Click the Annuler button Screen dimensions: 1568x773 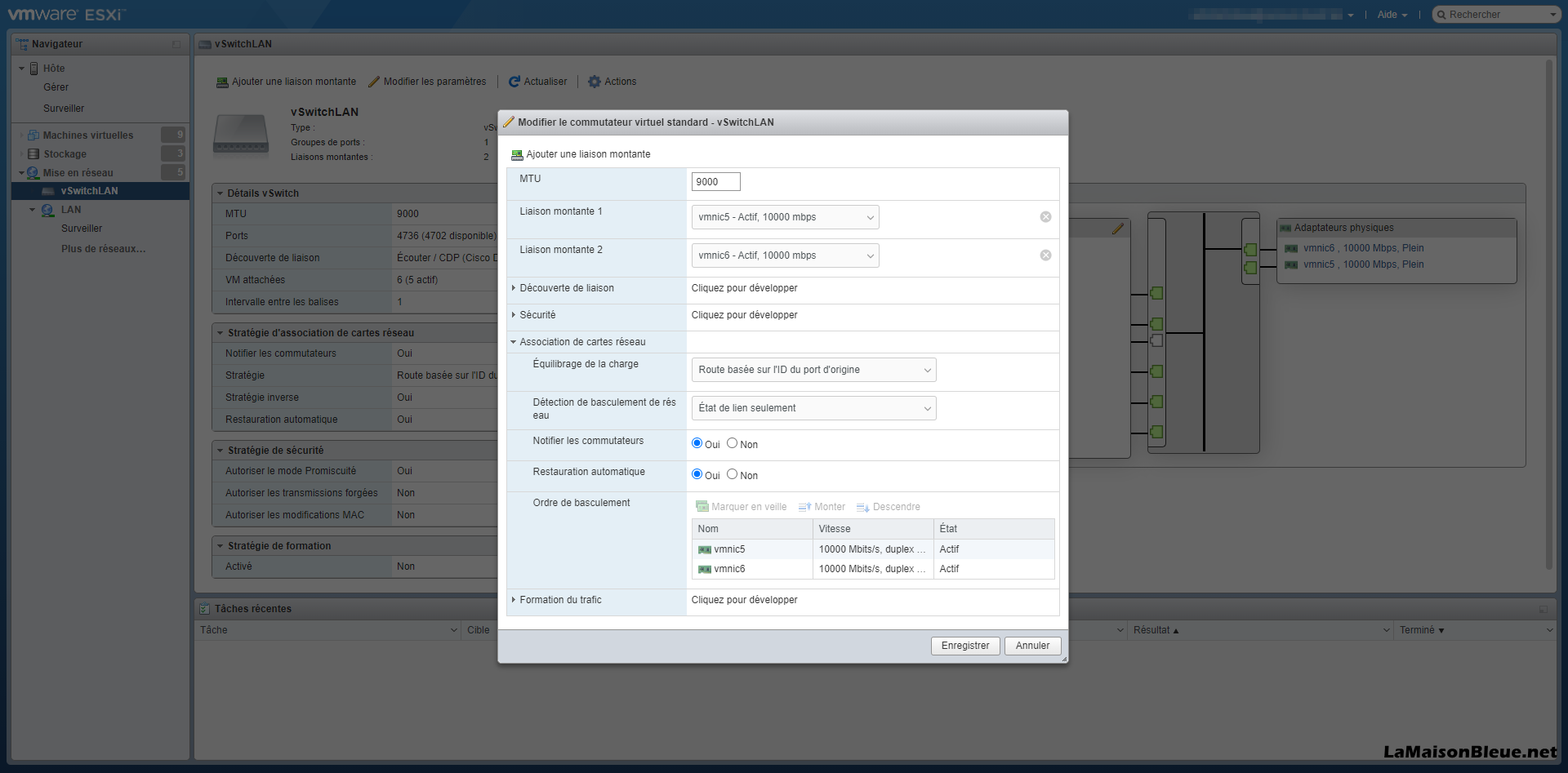coord(1033,646)
